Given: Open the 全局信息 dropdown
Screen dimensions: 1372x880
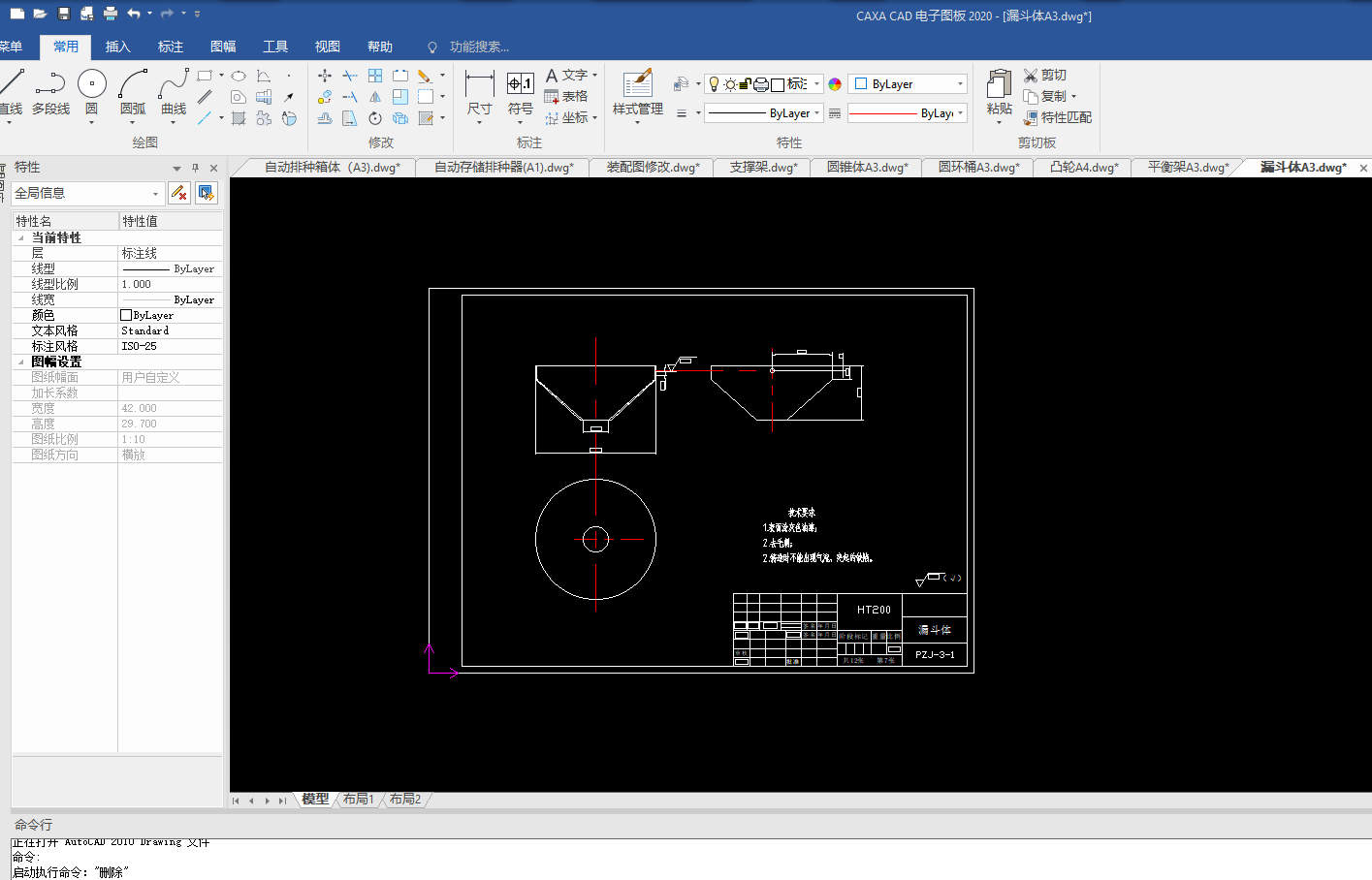Looking at the screenshot, I should click(x=155, y=194).
